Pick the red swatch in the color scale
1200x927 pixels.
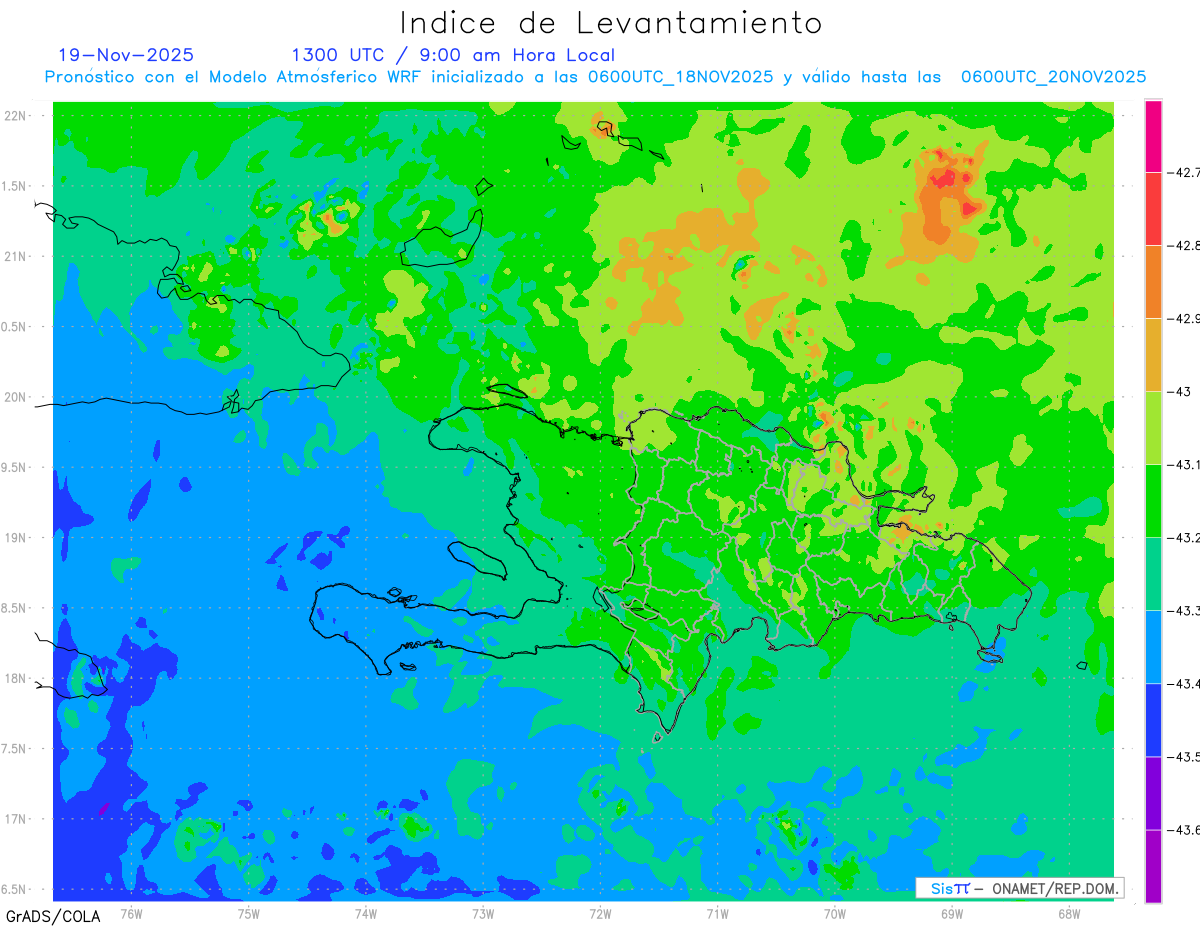coord(1153,209)
